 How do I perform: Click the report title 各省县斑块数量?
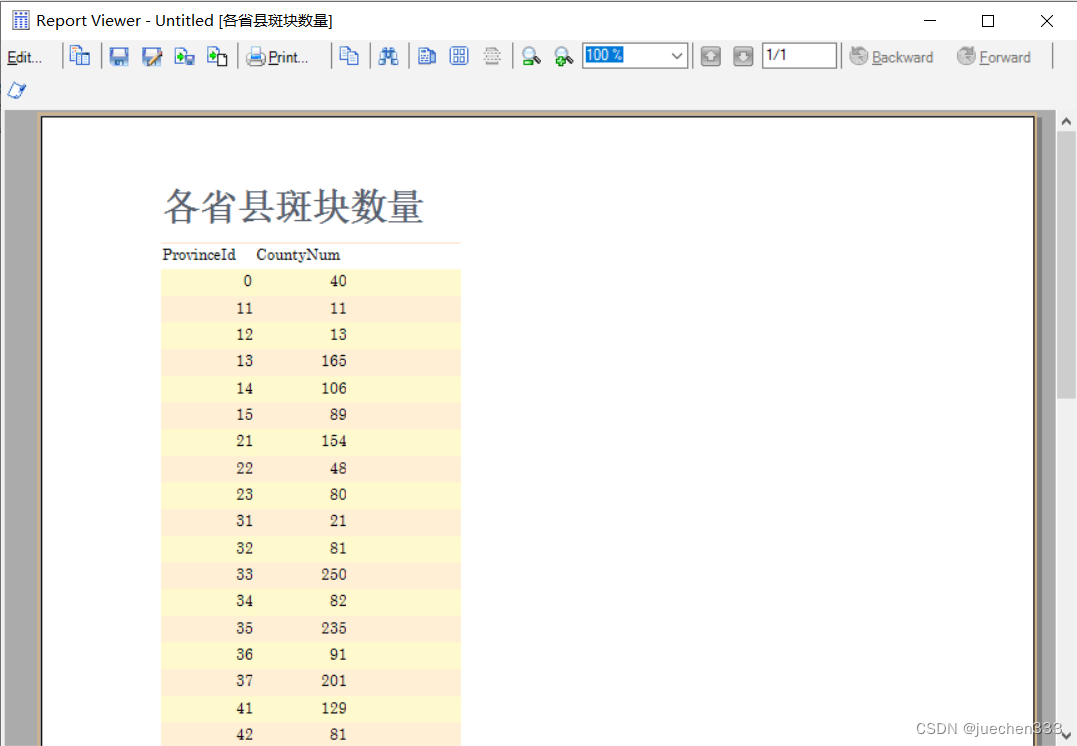[293, 206]
